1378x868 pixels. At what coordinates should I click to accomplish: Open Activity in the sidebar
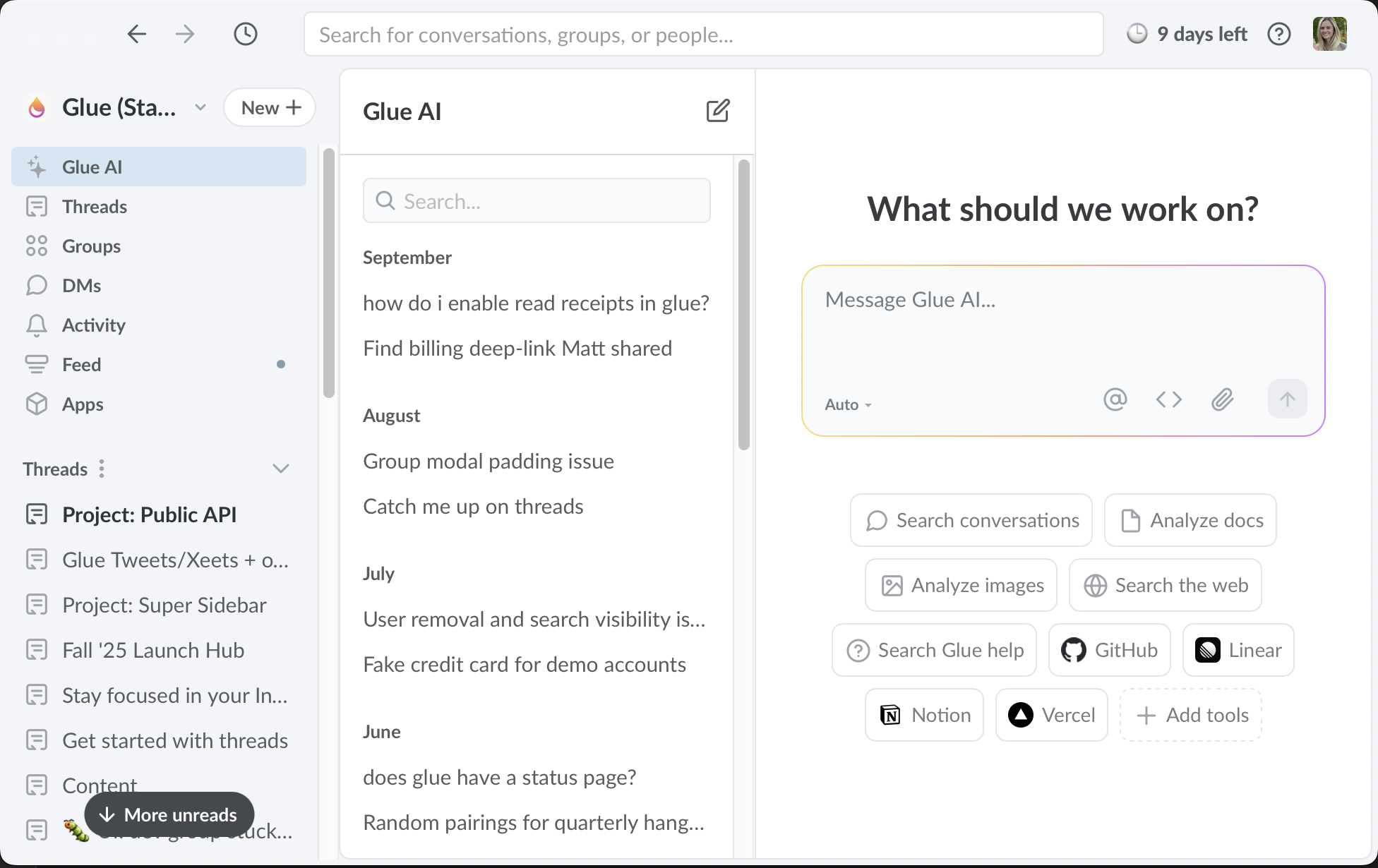(93, 325)
